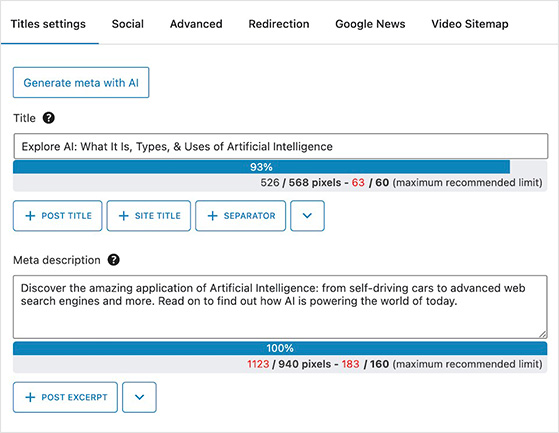The image size is (559, 433).
Task: Click the meta description textarea resize handle
Action: (543, 334)
